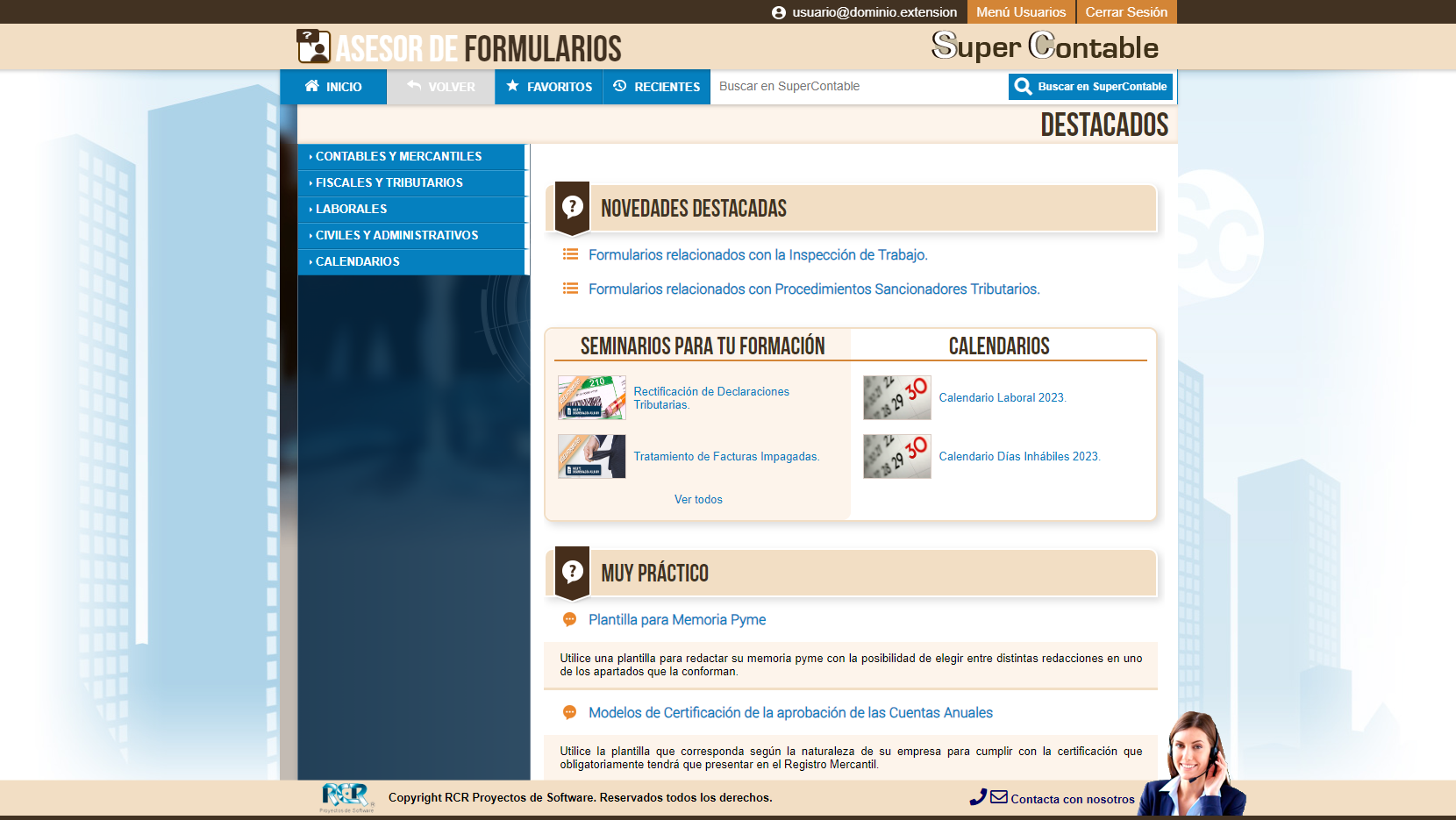Click the NOVEDADES DESTACADAS heading

click(x=694, y=209)
